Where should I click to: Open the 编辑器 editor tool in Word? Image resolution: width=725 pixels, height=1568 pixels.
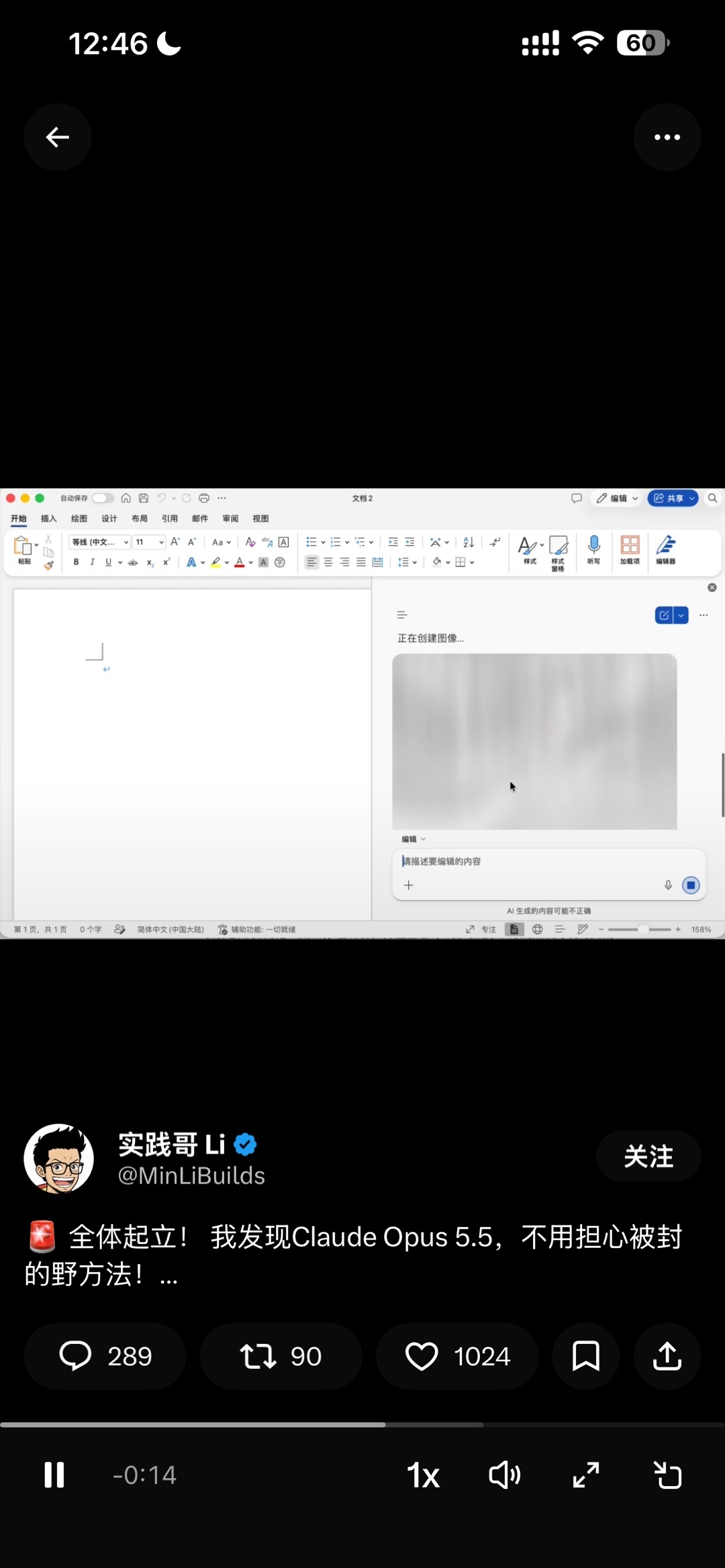click(666, 550)
